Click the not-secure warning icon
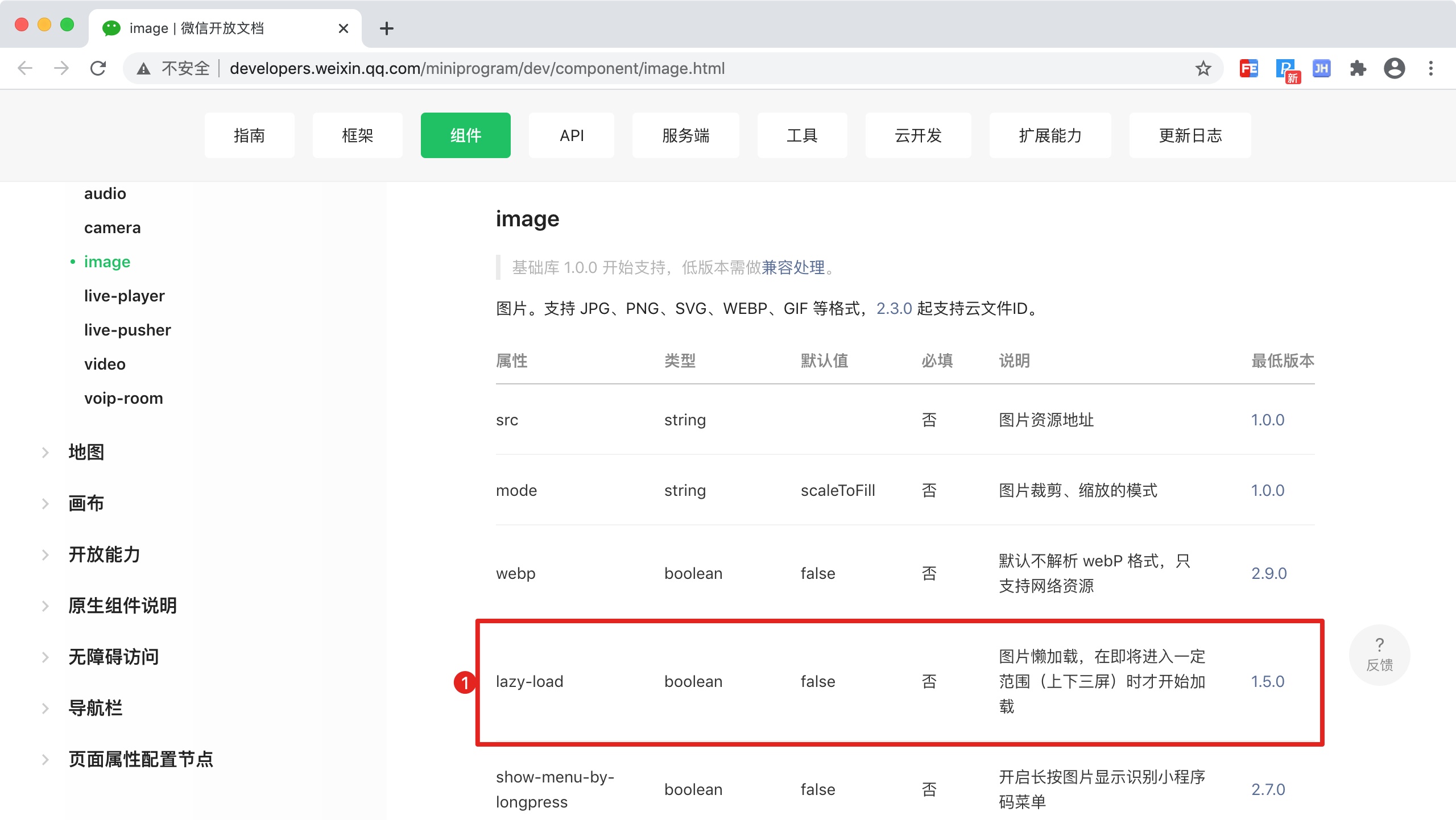 point(144,69)
